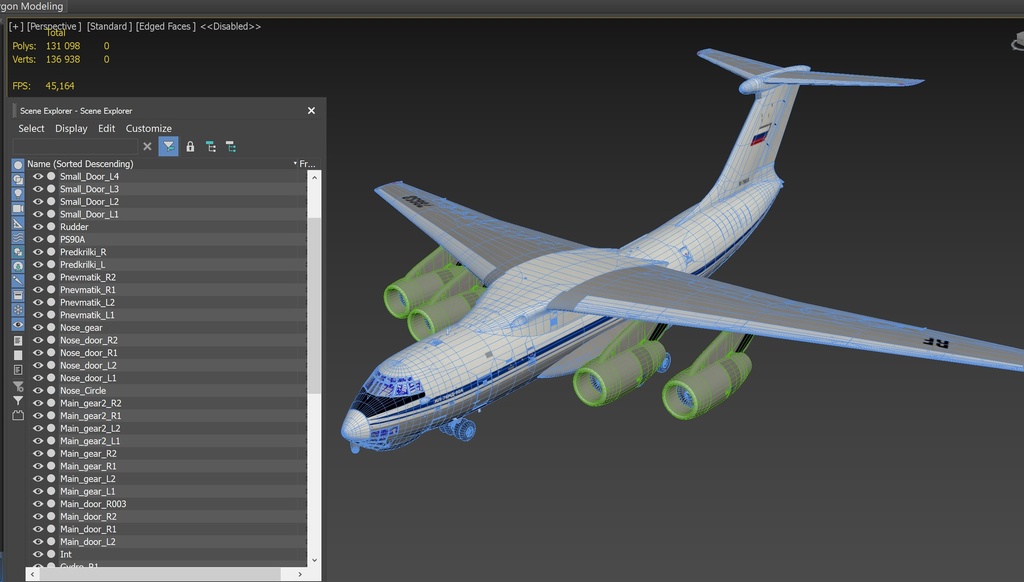The image size is (1024, 582).
Task: Toggle the Display Helpers filter icon
Action: click(18, 223)
